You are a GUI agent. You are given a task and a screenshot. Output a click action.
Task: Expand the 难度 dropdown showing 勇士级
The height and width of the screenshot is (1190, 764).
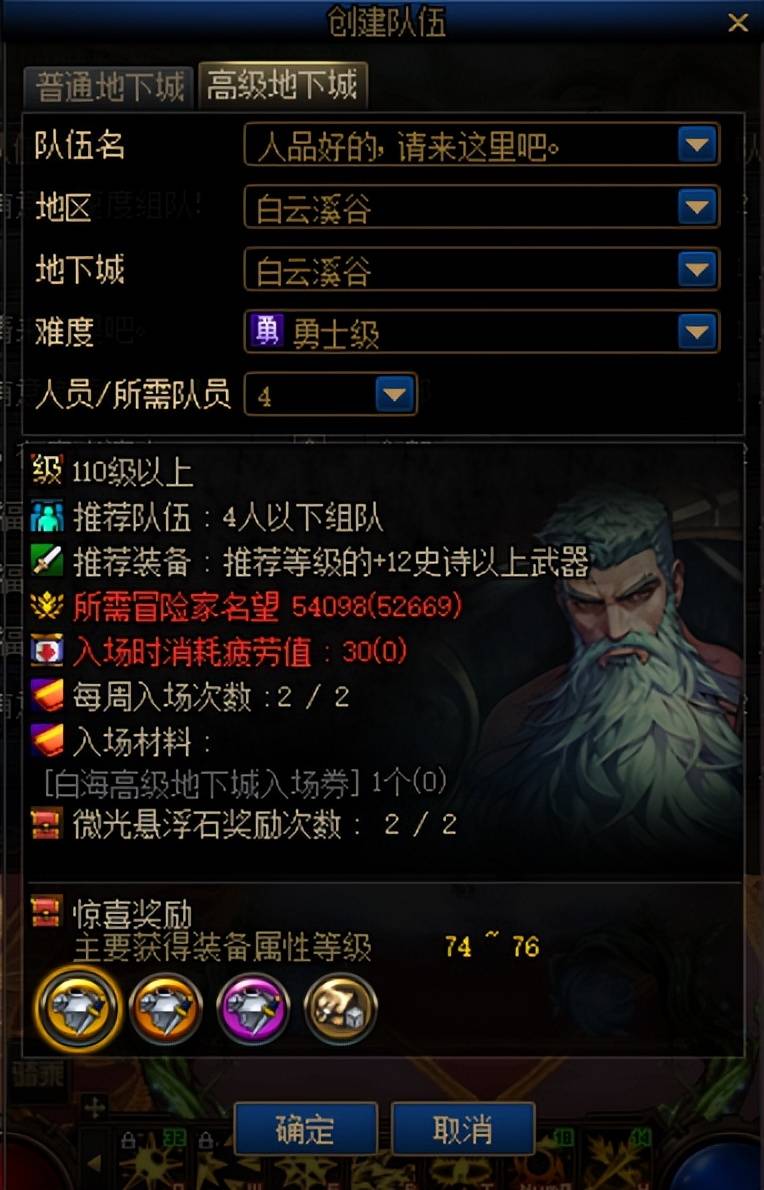tap(697, 331)
